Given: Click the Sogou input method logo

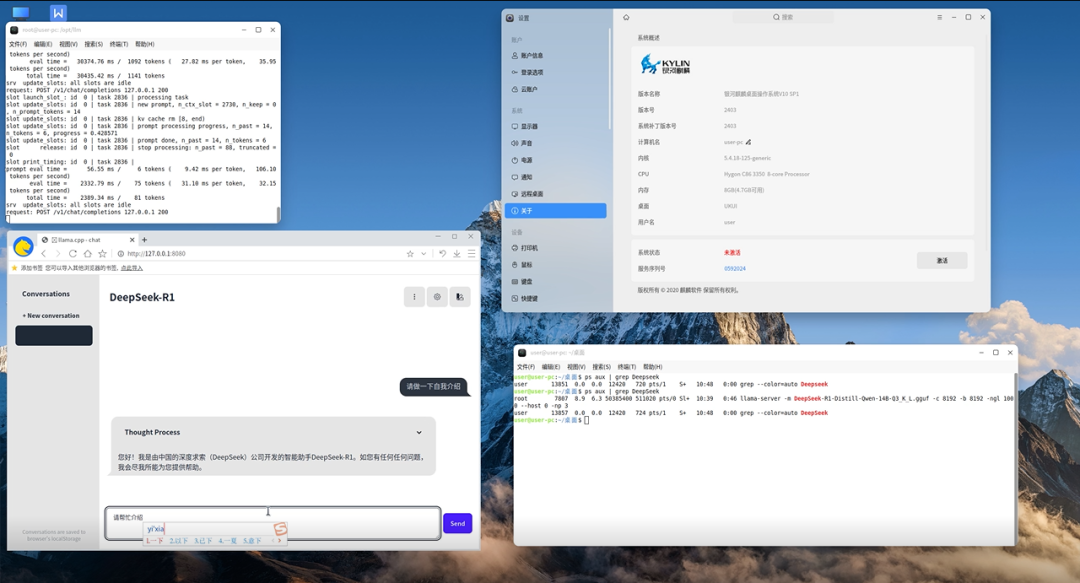Looking at the screenshot, I should pyautogui.click(x=280, y=529).
